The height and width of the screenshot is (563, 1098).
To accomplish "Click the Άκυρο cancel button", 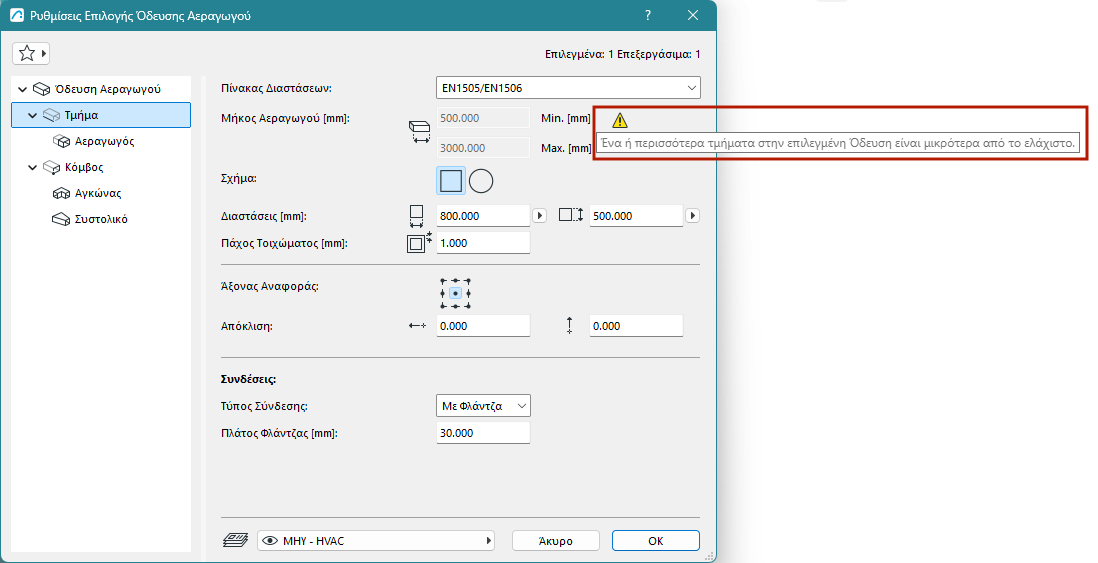I will pyautogui.click(x=556, y=541).
